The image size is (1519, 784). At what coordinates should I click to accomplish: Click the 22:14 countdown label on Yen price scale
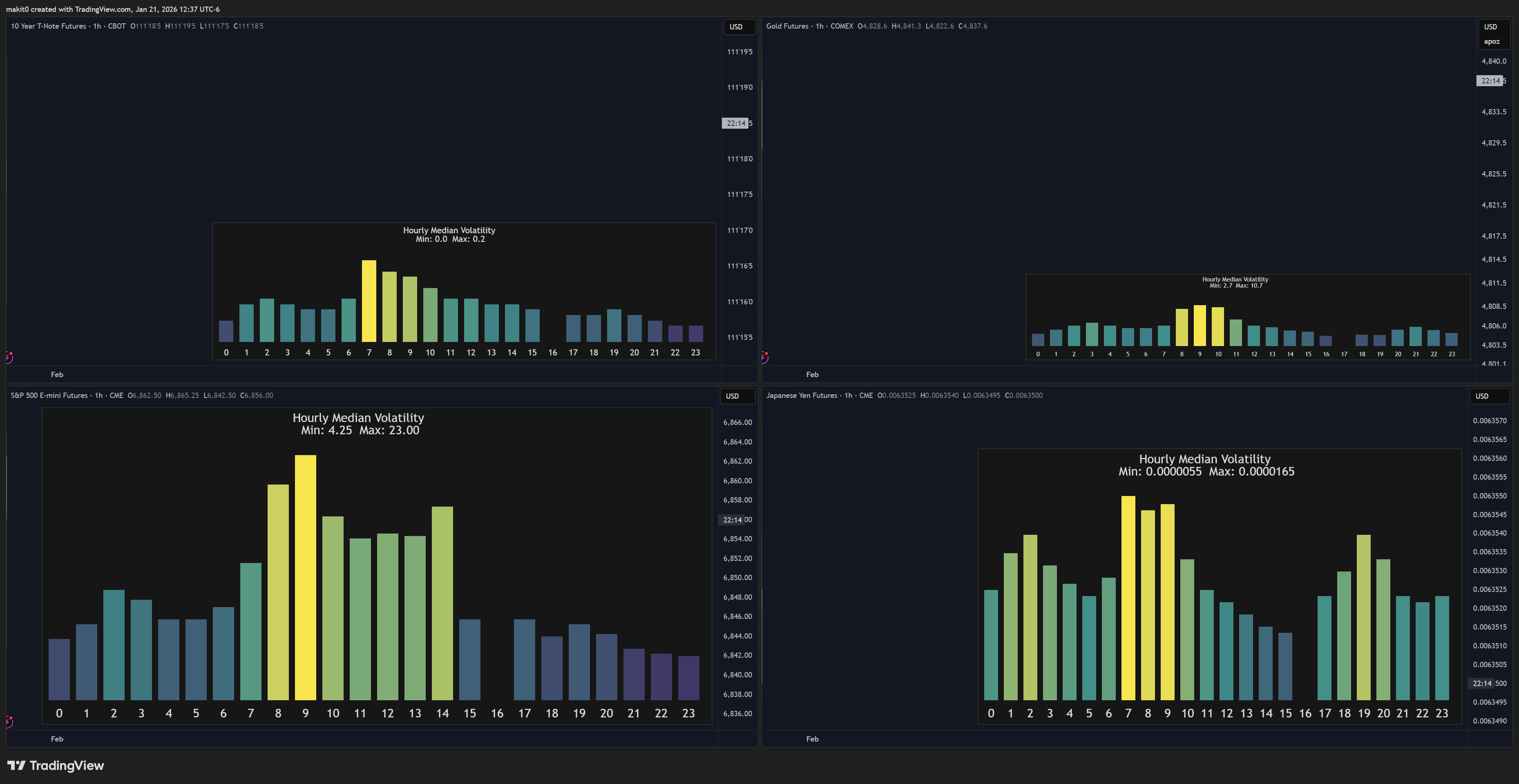1482,683
